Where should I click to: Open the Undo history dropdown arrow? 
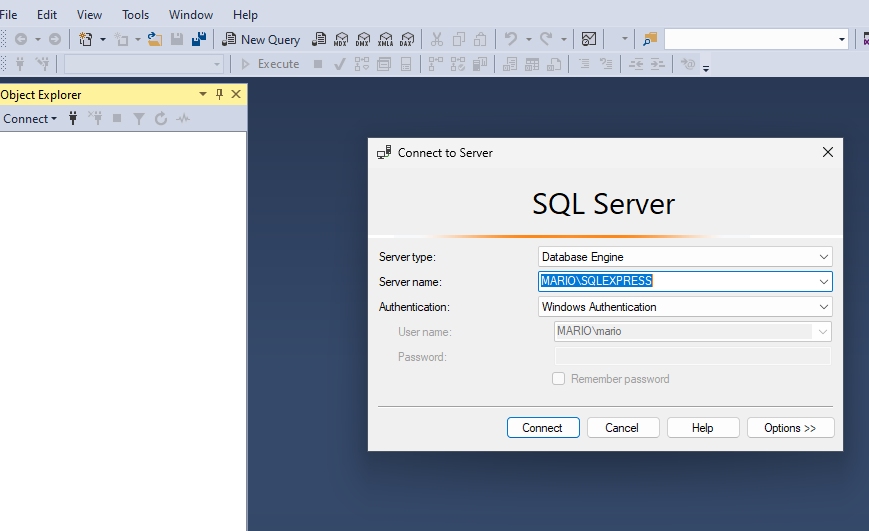528,39
